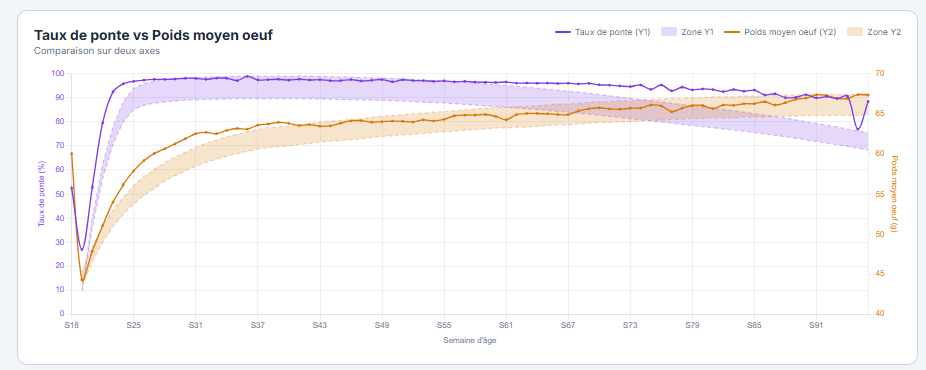Screen dimensions: 926x370
Task: Toggle the Zone Y1 legend entry
Action: click(688, 32)
